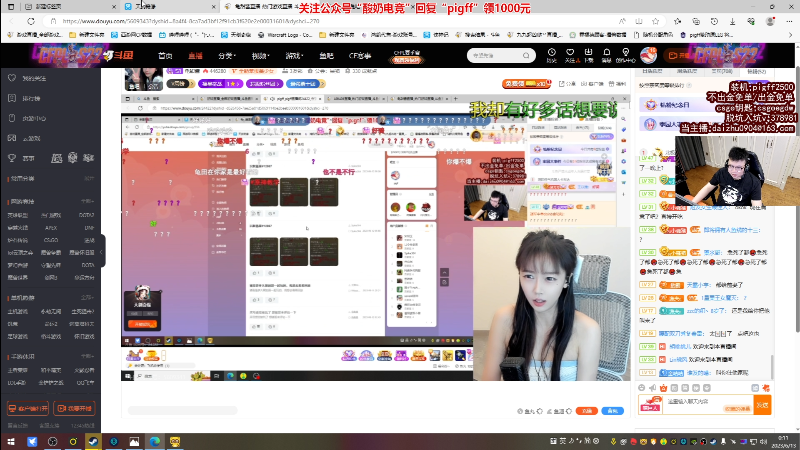Screen dimensions: 800x450
Task: Claim the orange free gift x10 button
Action: coord(527,84)
